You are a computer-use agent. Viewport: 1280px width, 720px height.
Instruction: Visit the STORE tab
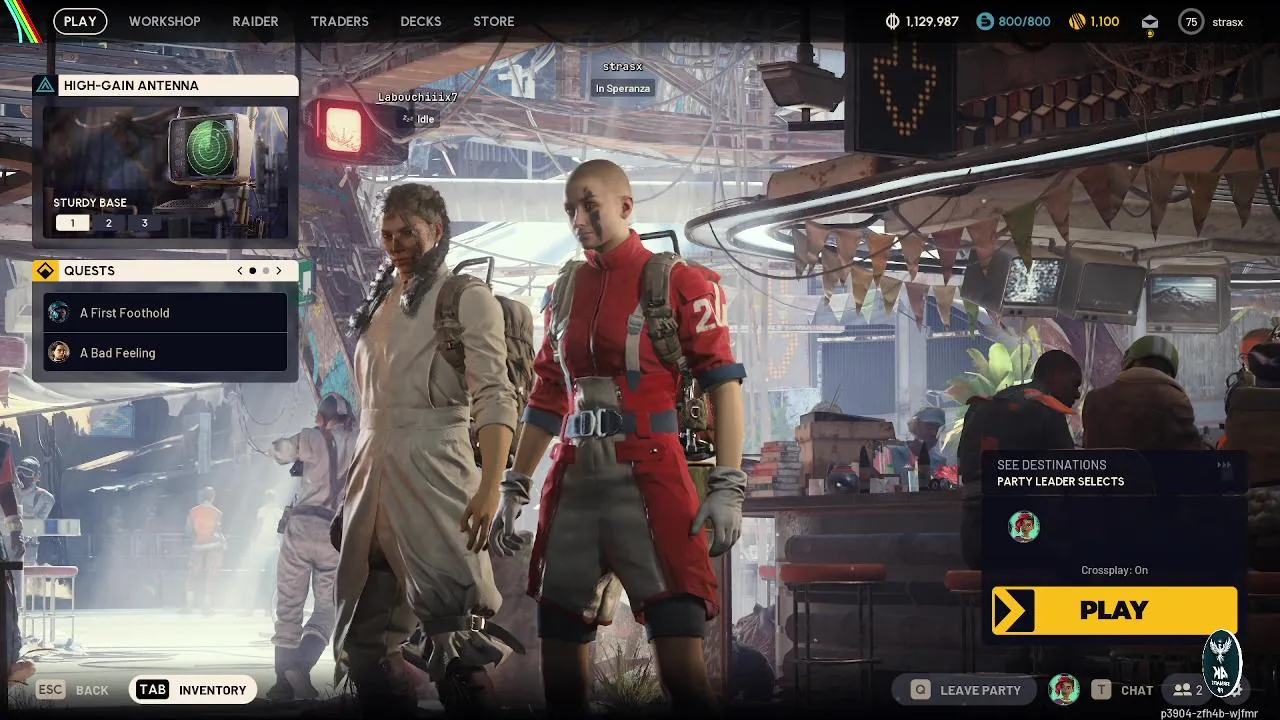pos(494,21)
